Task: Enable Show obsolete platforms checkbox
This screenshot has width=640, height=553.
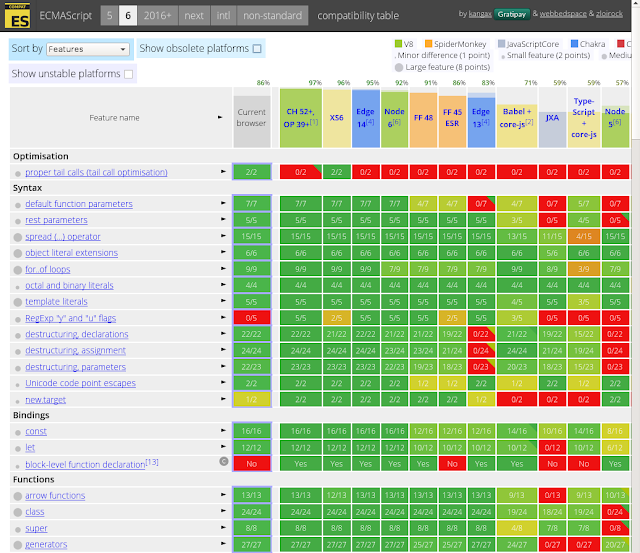Action: coord(257,49)
